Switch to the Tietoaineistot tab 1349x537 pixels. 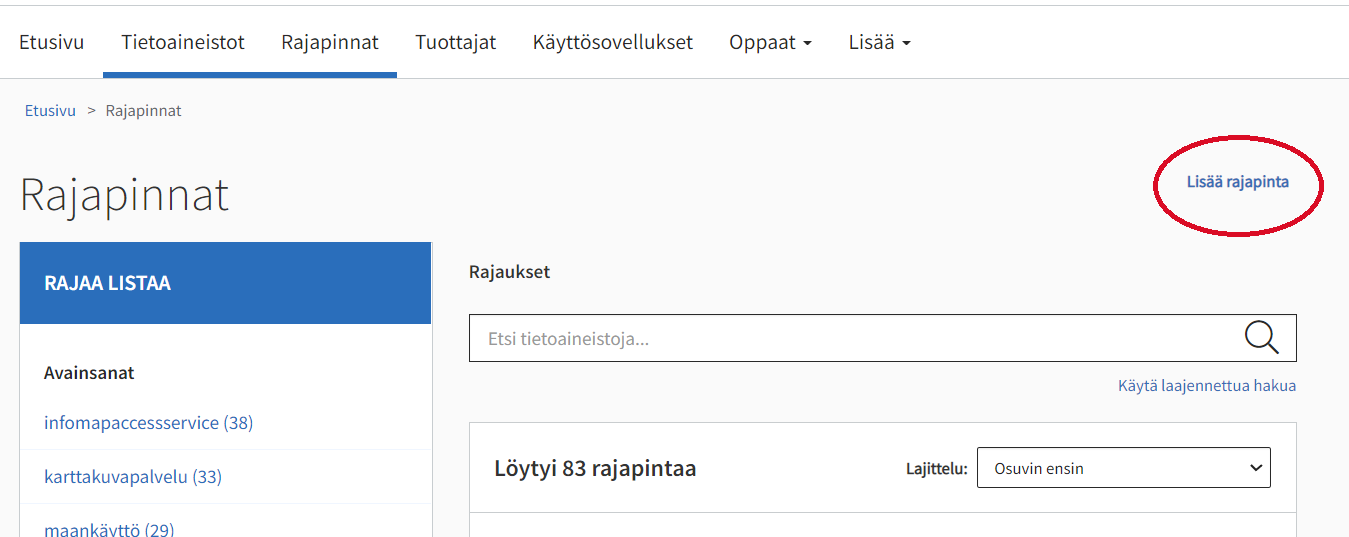click(x=183, y=43)
